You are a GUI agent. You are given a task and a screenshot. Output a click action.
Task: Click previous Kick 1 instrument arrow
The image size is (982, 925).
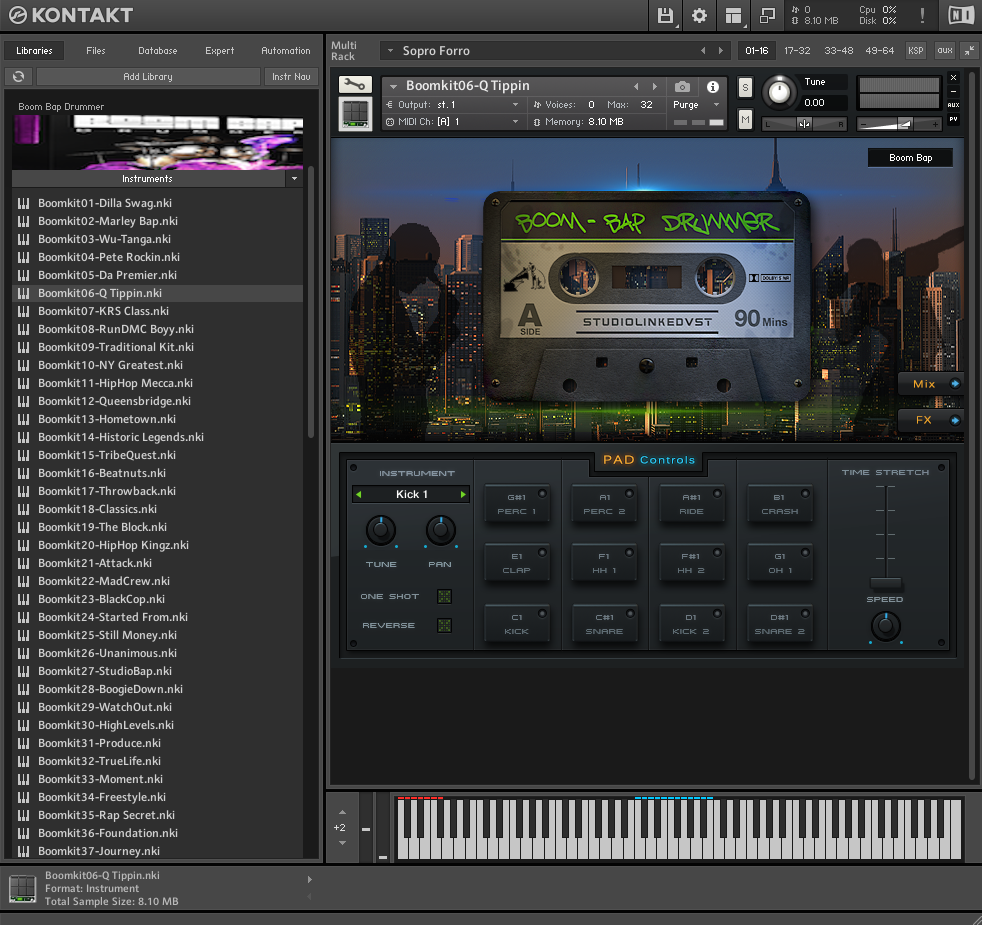pyautogui.click(x=358, y=494)
